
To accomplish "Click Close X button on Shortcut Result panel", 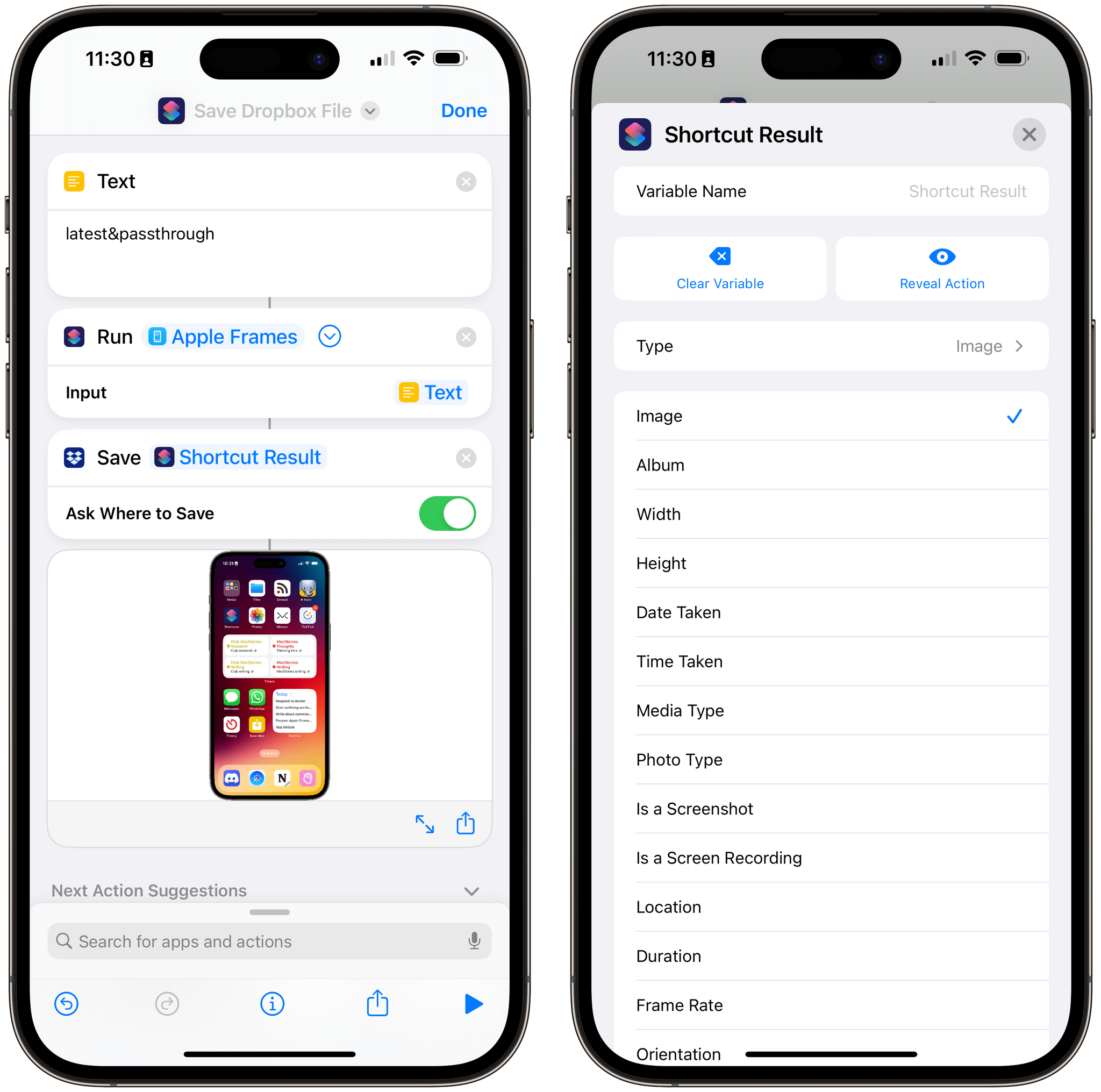I will point(1030,135).
